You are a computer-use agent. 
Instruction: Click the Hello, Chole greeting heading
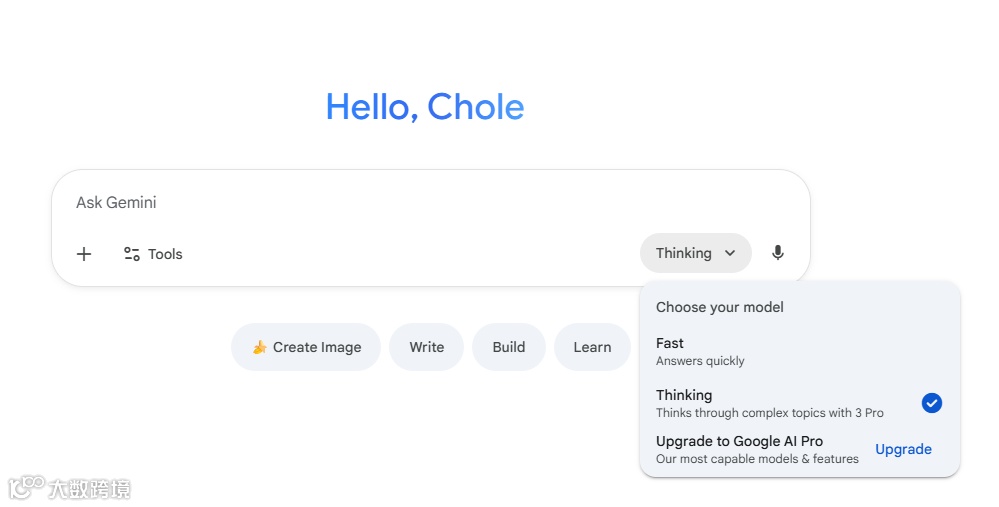click(425, 107)
